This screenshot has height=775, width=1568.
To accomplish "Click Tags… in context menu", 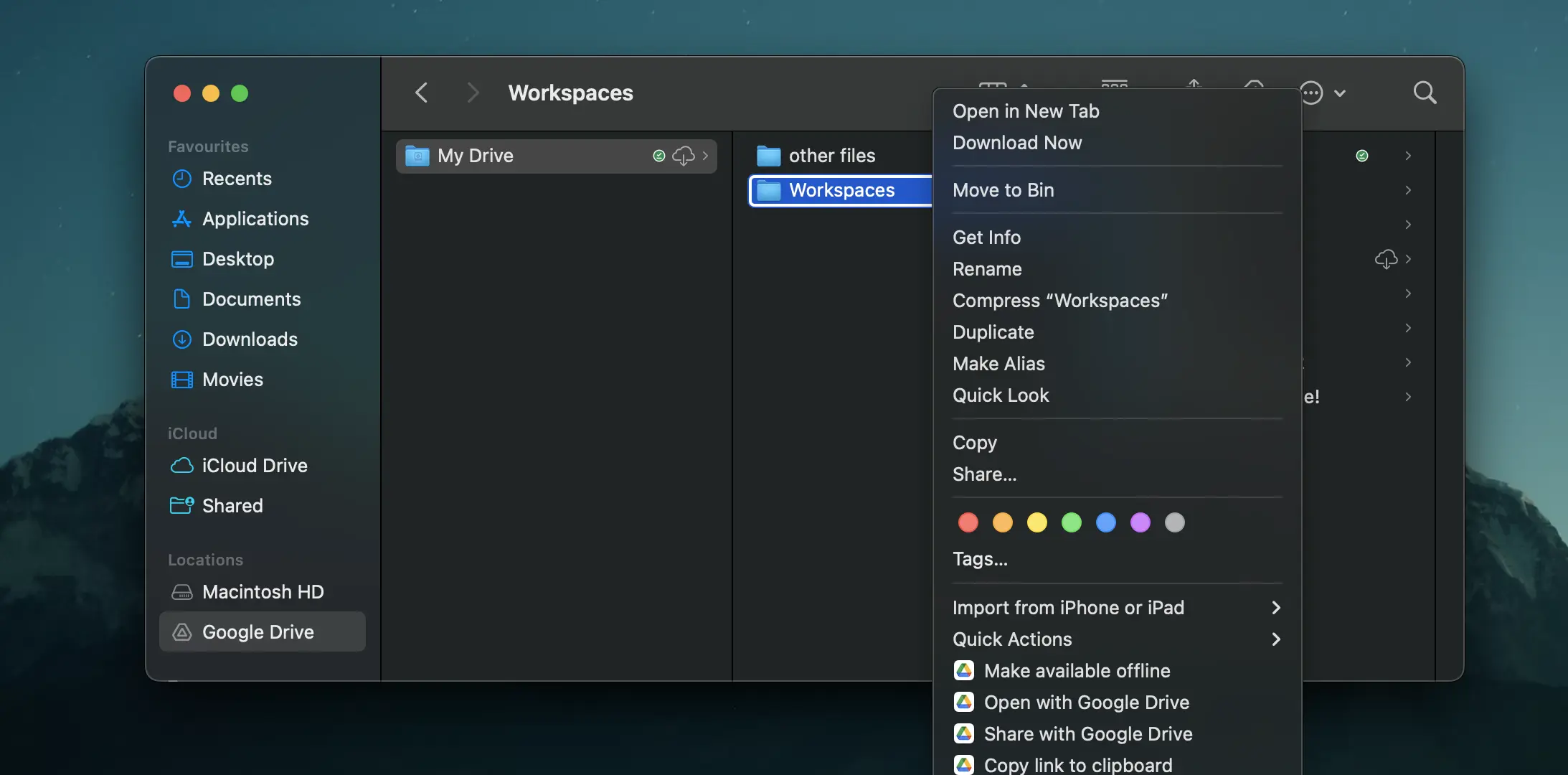I will pyautogui.click(x=980, y=559).
